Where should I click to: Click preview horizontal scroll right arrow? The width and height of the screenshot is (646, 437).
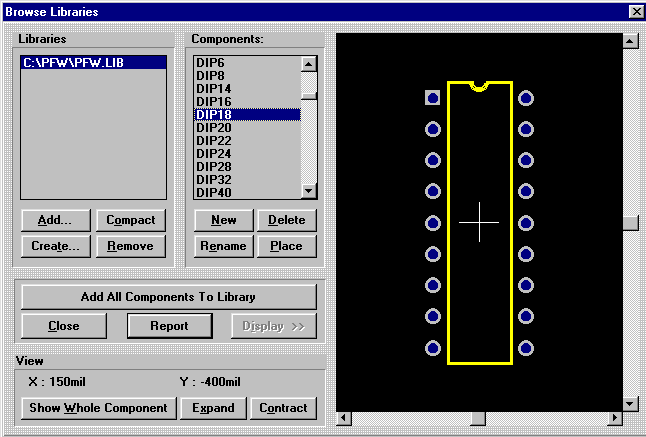click(615, 418)
